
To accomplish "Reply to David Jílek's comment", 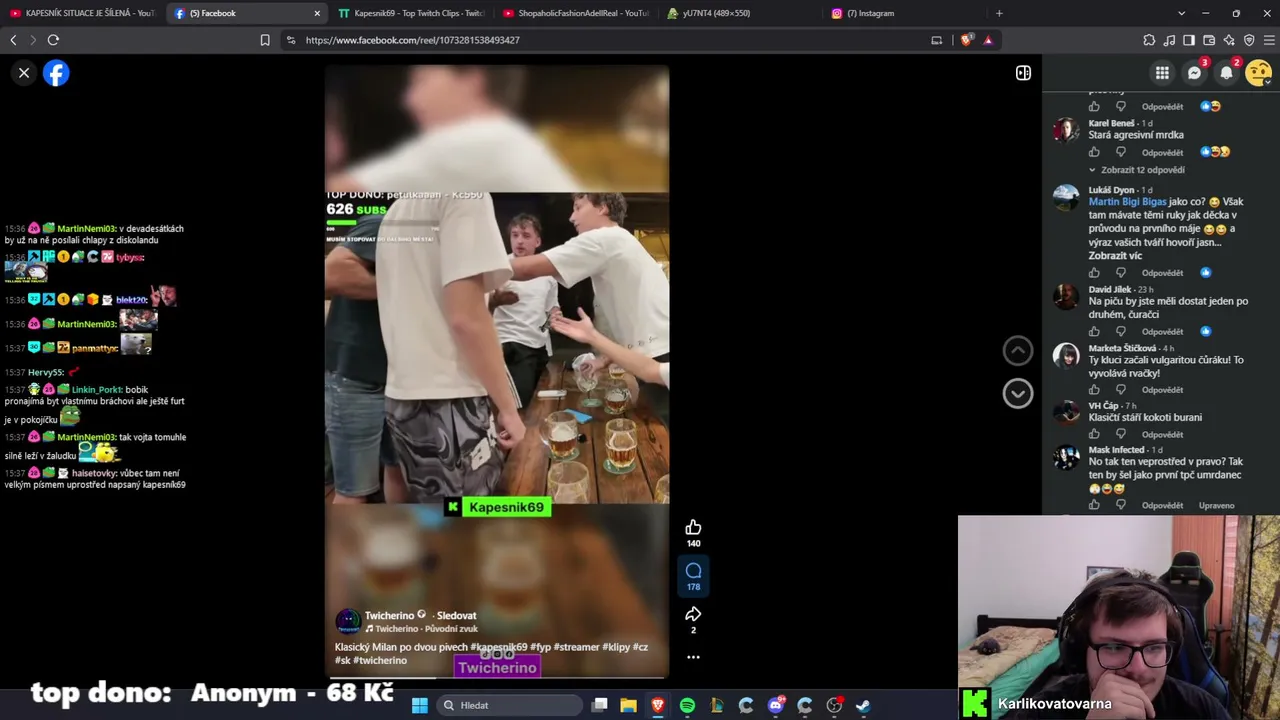I will [1162, 332].
